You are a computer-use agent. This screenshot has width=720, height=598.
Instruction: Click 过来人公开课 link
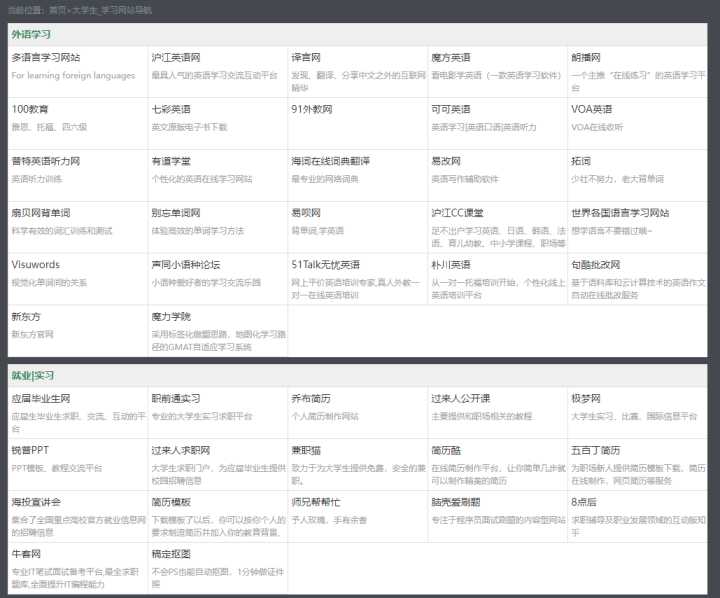(461, 398)
